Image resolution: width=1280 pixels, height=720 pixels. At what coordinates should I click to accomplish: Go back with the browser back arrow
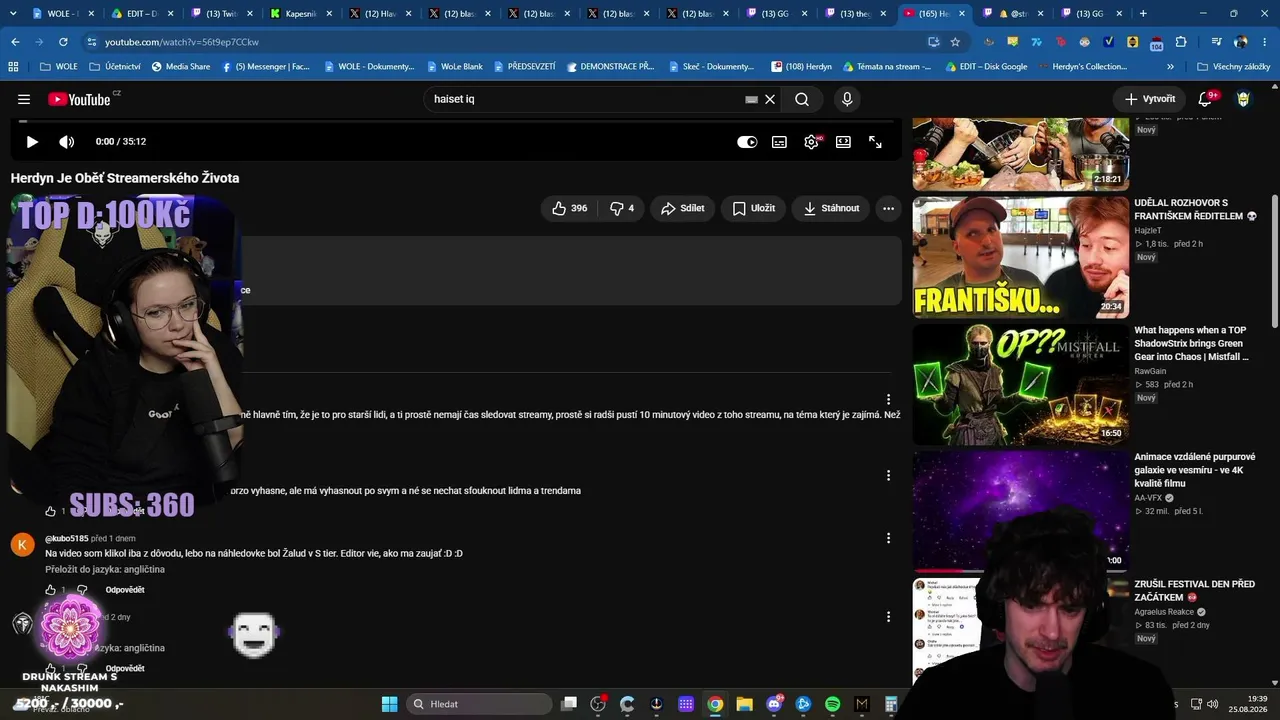(15, 42)
